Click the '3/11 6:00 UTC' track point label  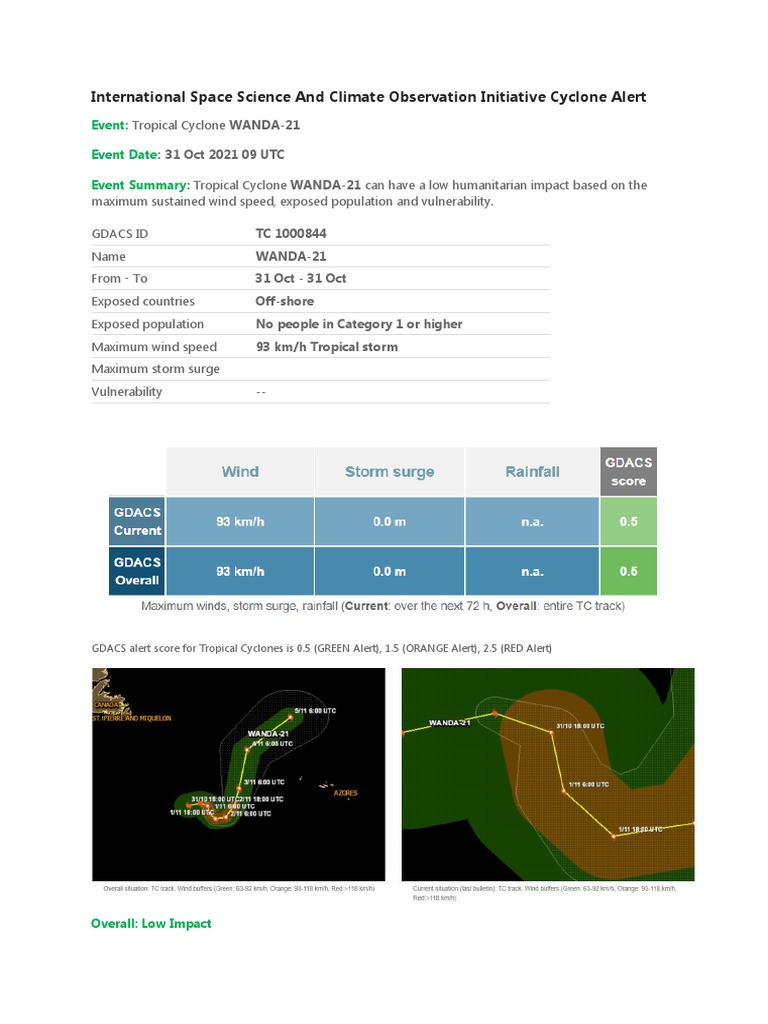(x=264, y=782)
